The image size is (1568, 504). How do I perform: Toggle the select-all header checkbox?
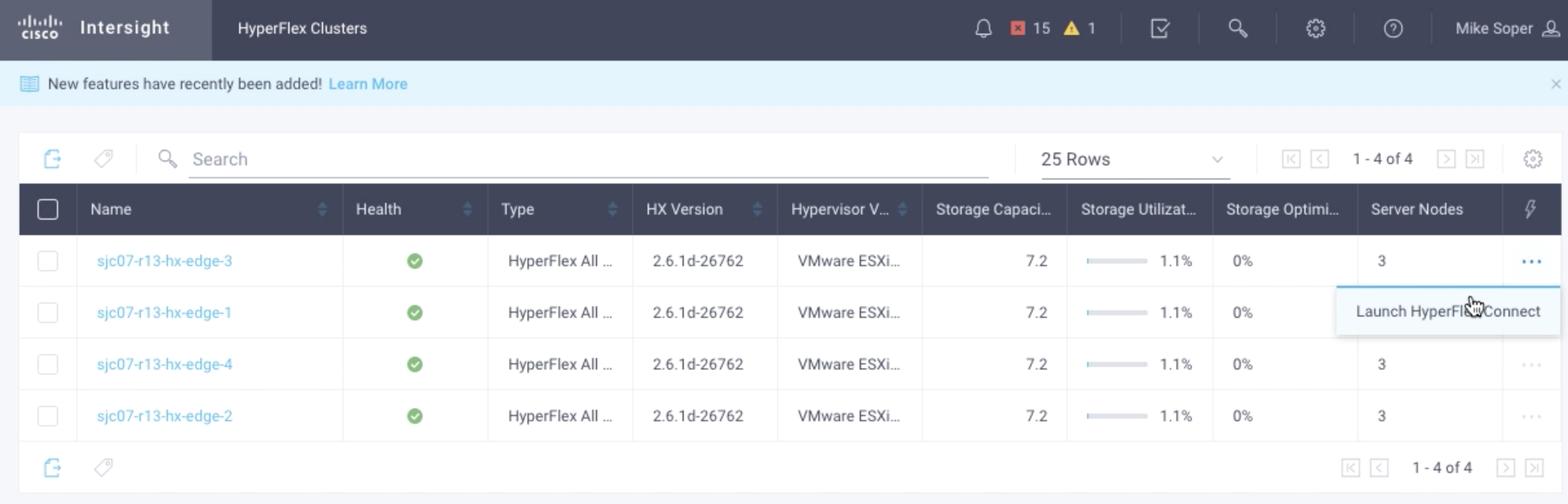tap(48, 209)
